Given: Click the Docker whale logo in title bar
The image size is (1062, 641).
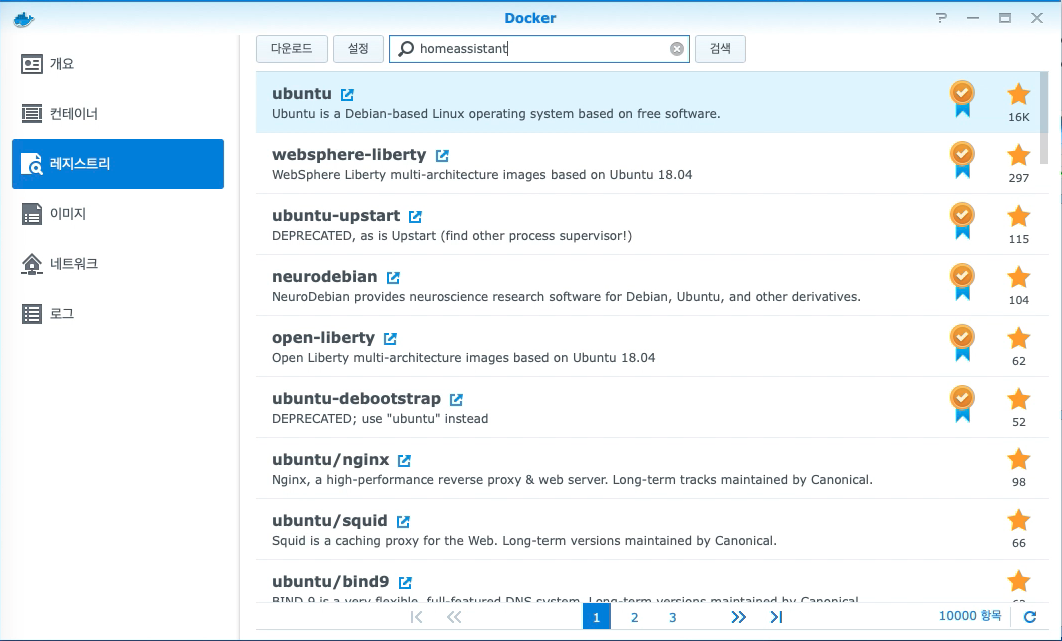Looking at the screenshot, I should (24, 19).
